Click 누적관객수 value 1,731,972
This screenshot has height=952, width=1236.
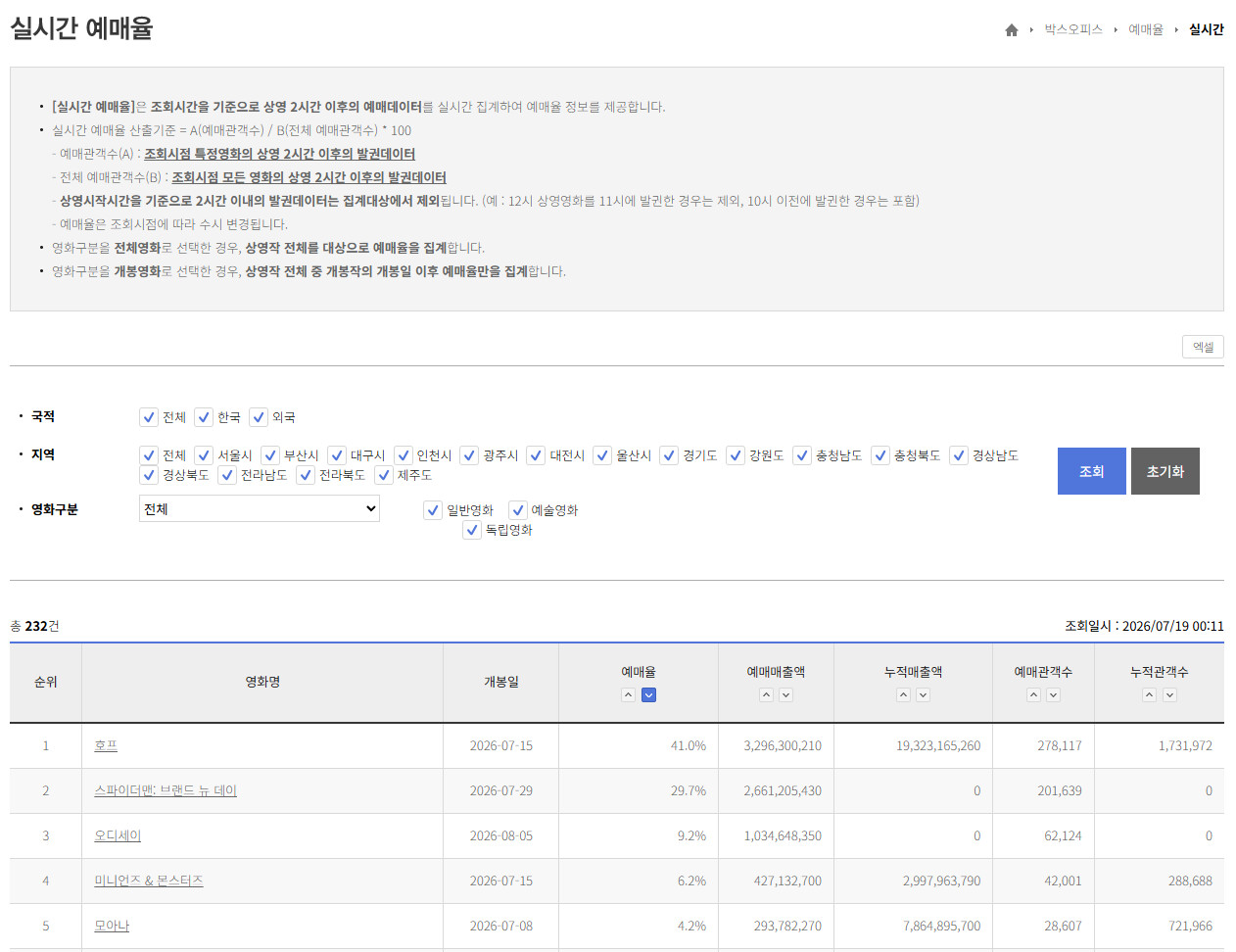(1185, 746)
